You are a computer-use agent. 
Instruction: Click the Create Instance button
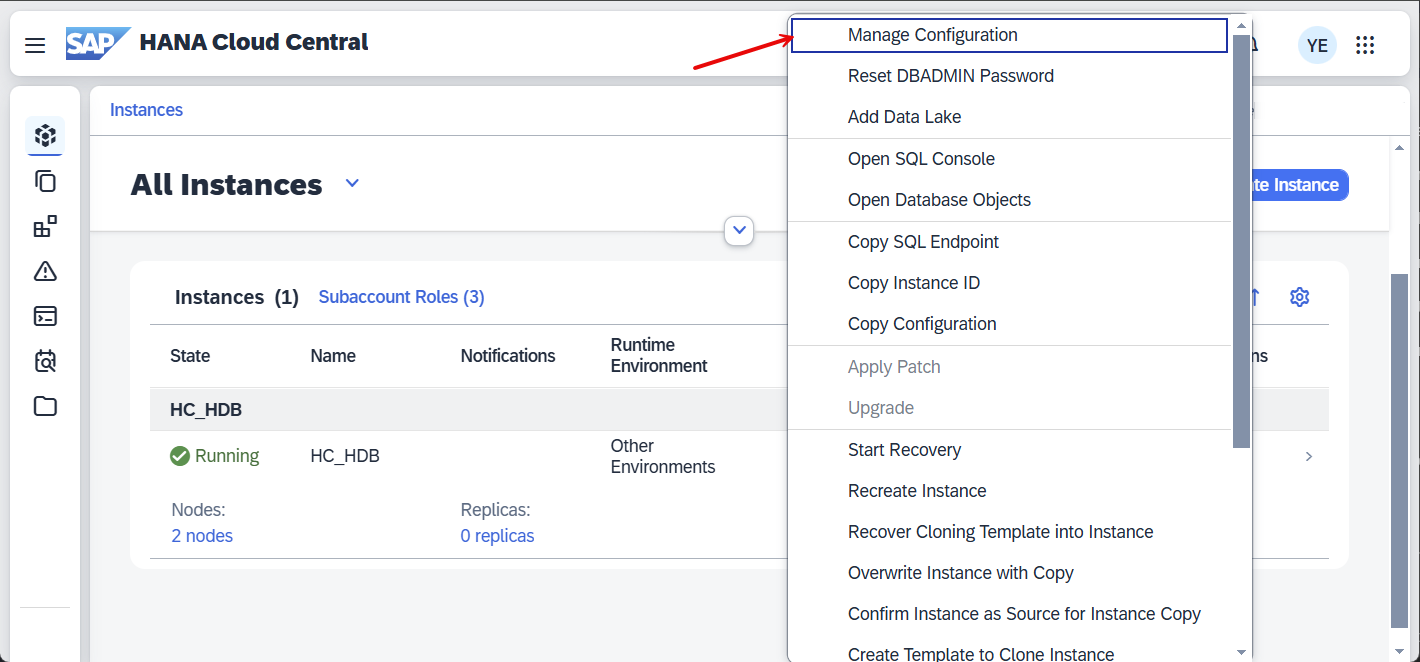pyautogui.click(x=1299, y=185)
